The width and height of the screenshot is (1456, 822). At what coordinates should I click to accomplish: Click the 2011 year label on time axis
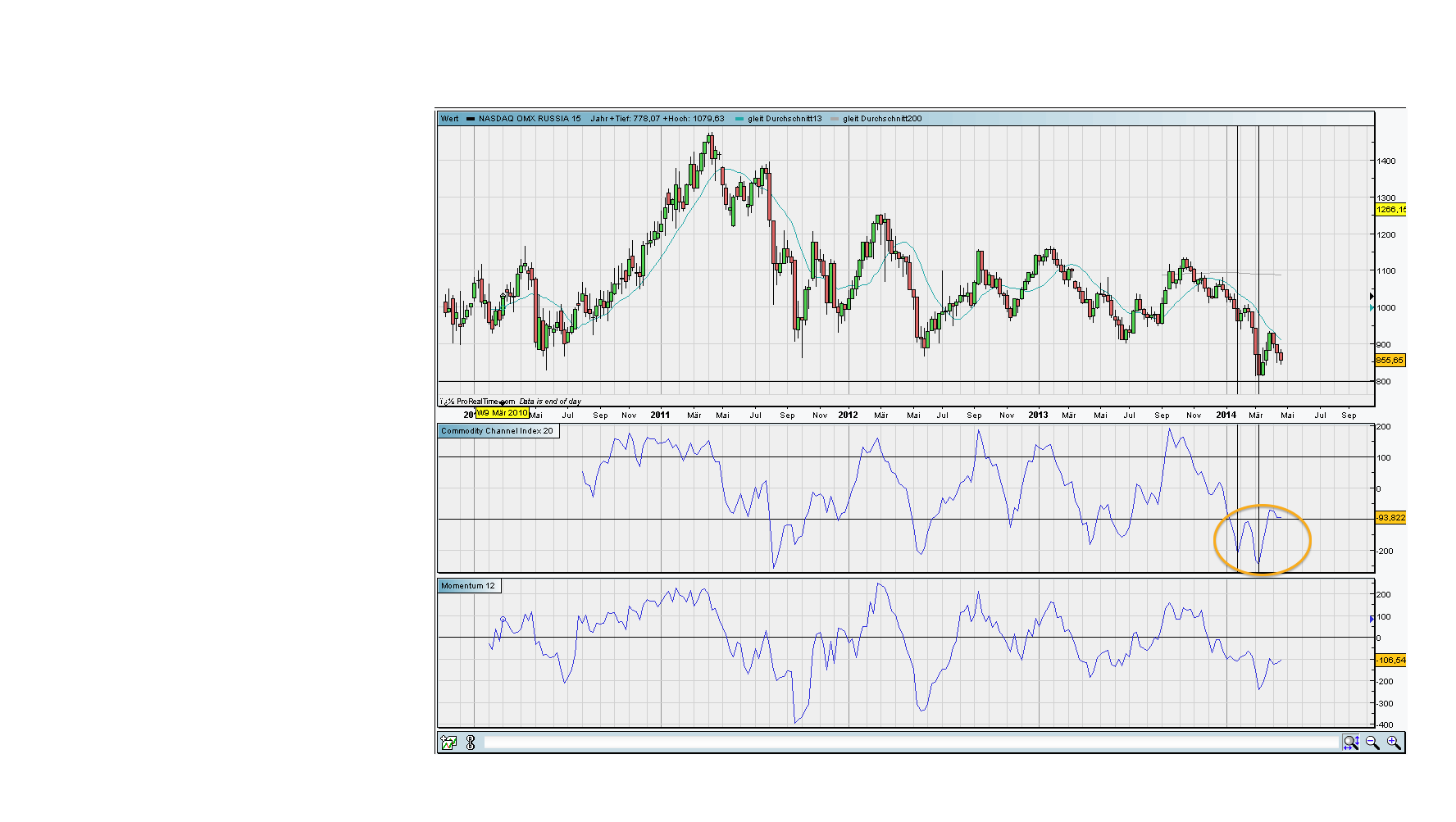660,416
